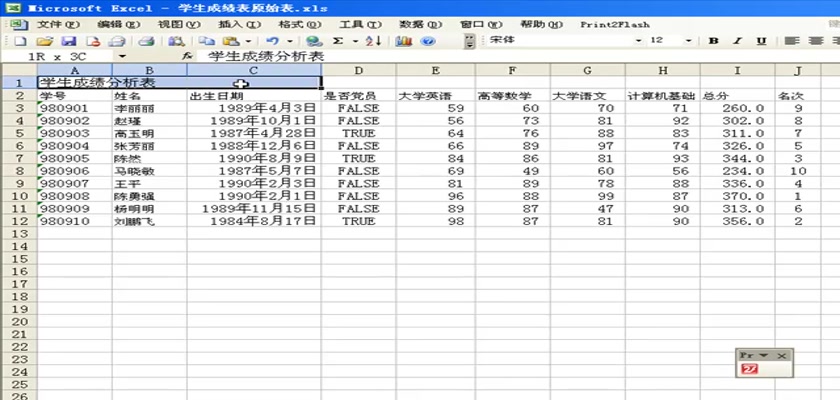
Task: Click the 名次 header cell
Action: tap(798, 95)
